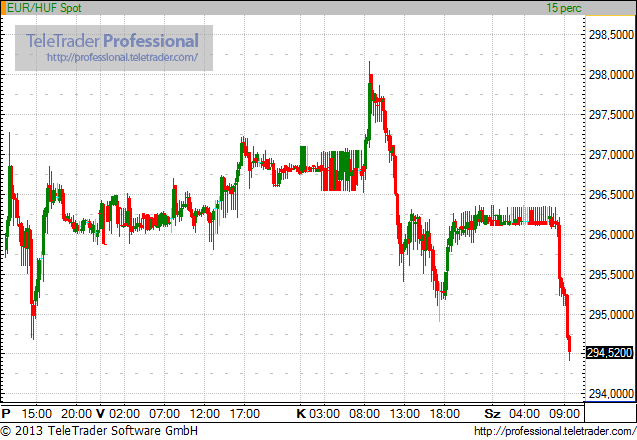Click the Sz day marker on time axis
637x440 pixels.
492,414
